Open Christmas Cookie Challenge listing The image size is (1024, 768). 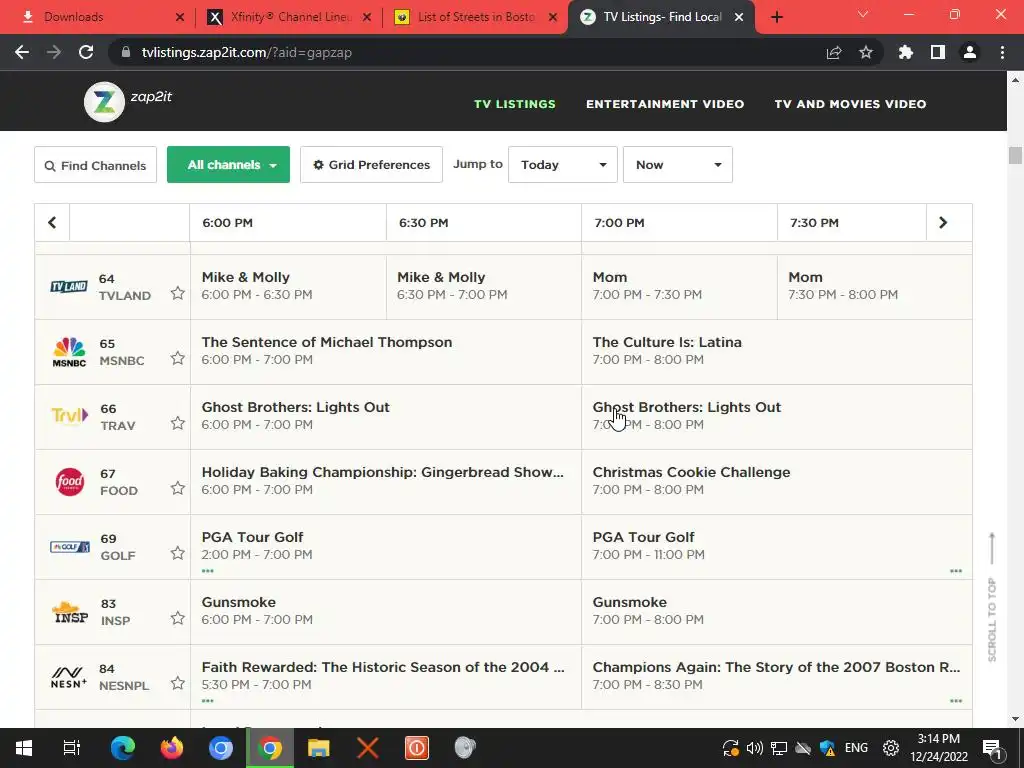[x=776, y=481]
